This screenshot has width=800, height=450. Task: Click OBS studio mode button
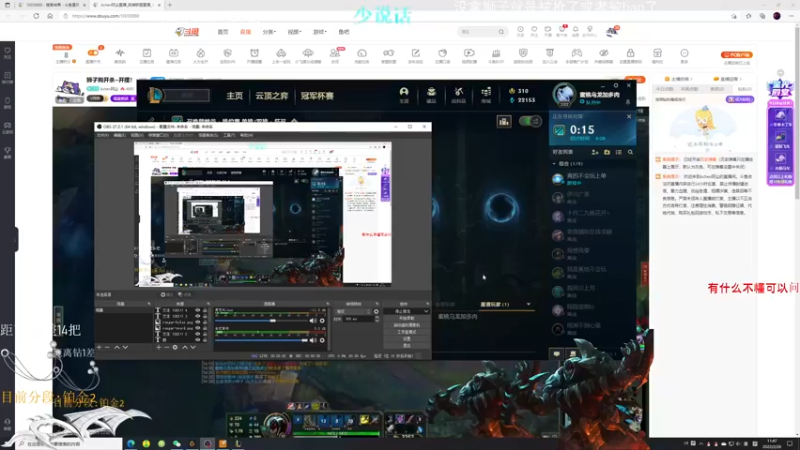point(407,332)
